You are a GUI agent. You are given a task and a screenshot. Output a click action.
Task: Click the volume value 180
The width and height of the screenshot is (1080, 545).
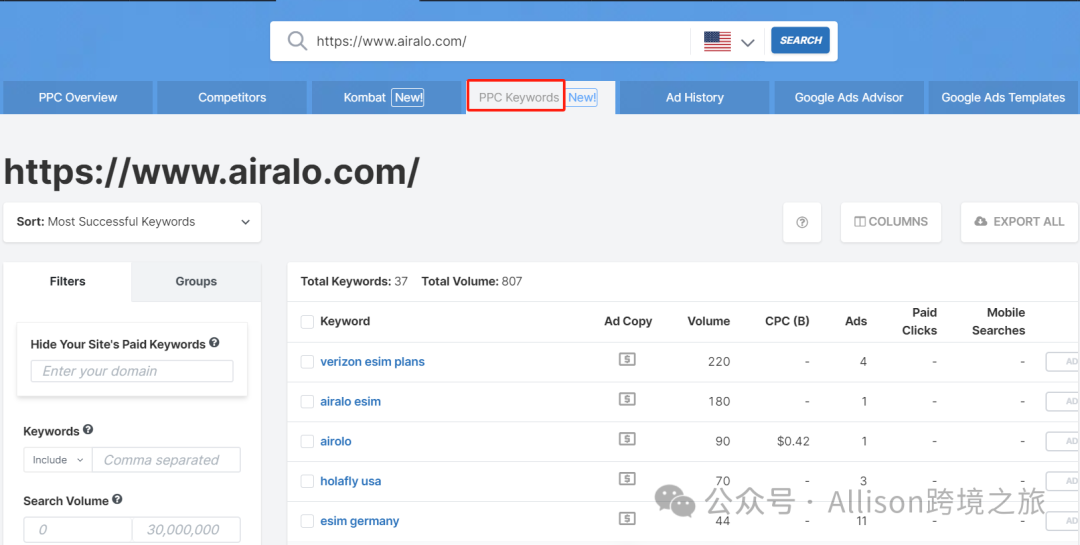point(719,402)
